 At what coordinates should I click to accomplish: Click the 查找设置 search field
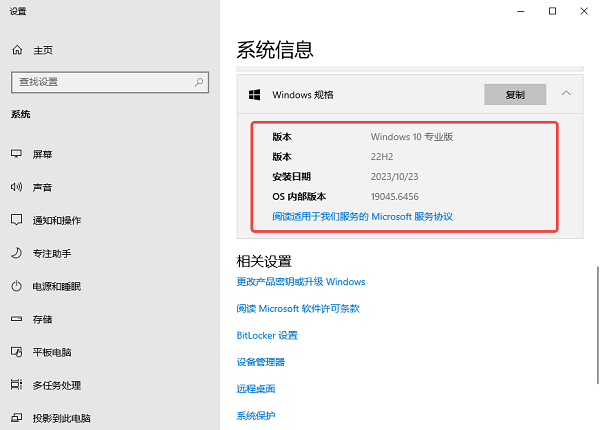point(110,82)
